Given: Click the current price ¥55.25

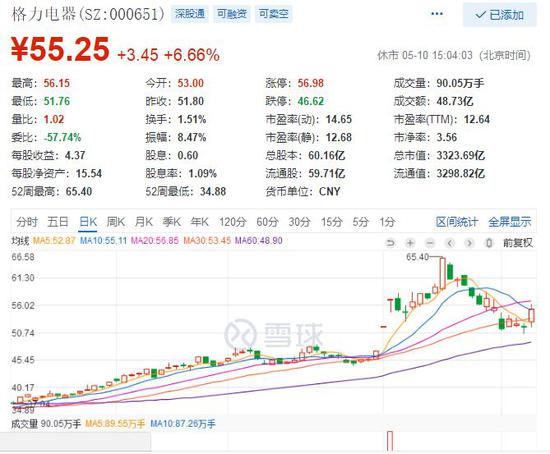Looking at the screenshot, I should [60, 49].
